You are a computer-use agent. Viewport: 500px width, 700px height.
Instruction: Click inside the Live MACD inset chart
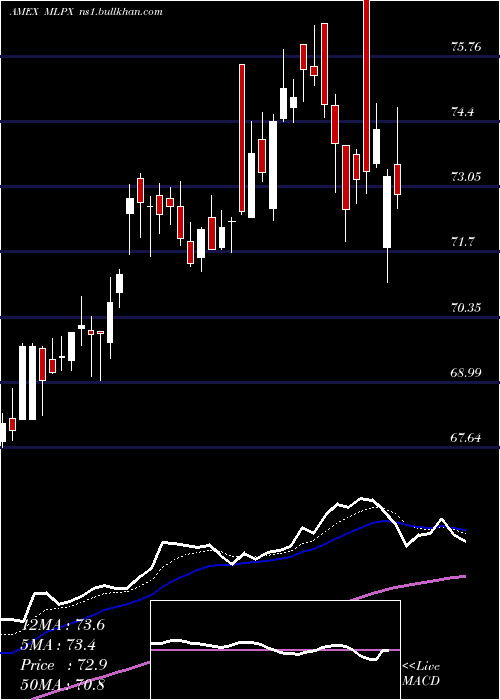tap(275, 650)
